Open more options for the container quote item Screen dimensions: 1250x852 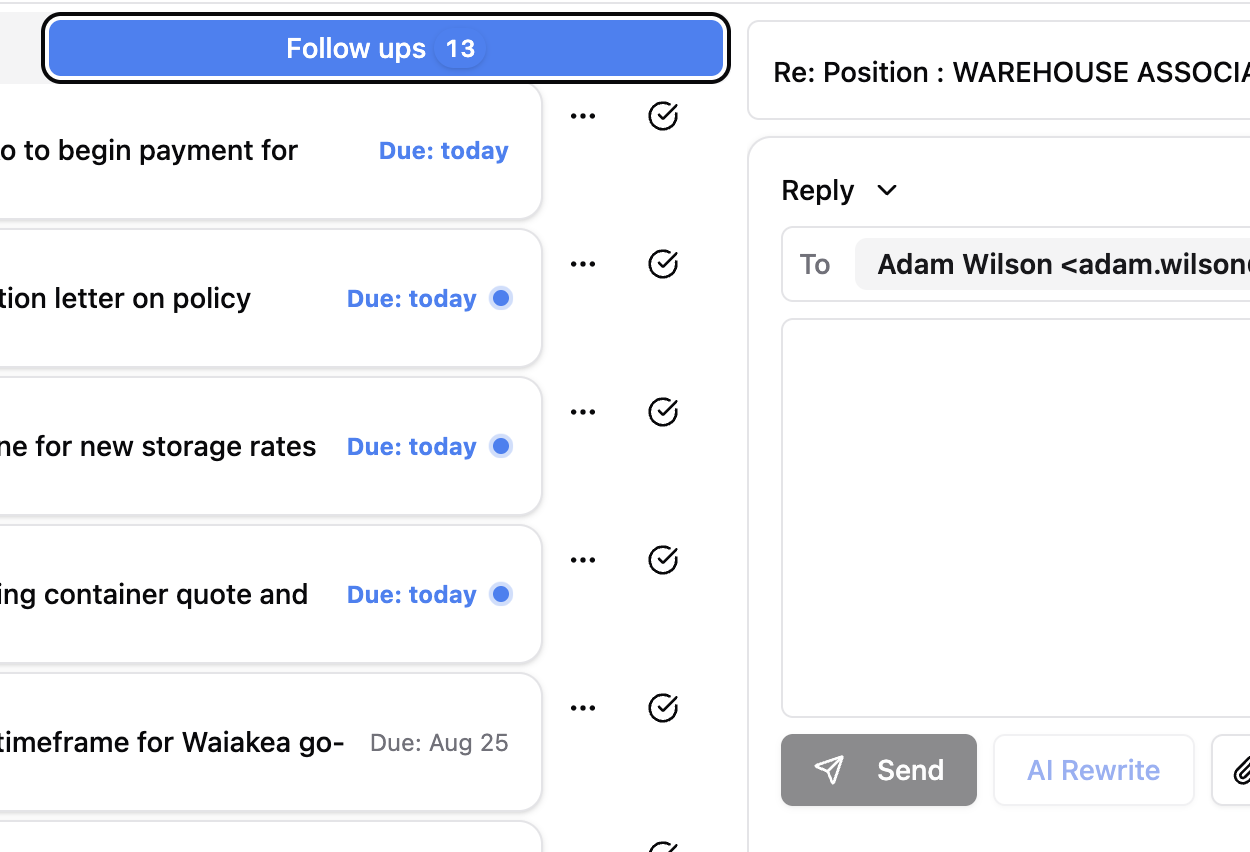(x=583, y=560)
